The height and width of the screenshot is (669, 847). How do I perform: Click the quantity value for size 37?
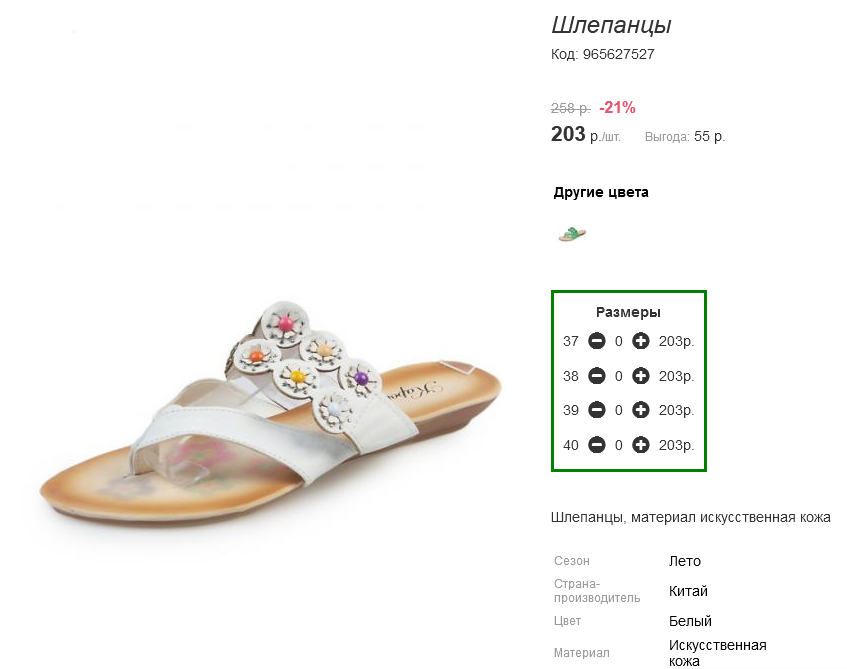coord(619,342)
